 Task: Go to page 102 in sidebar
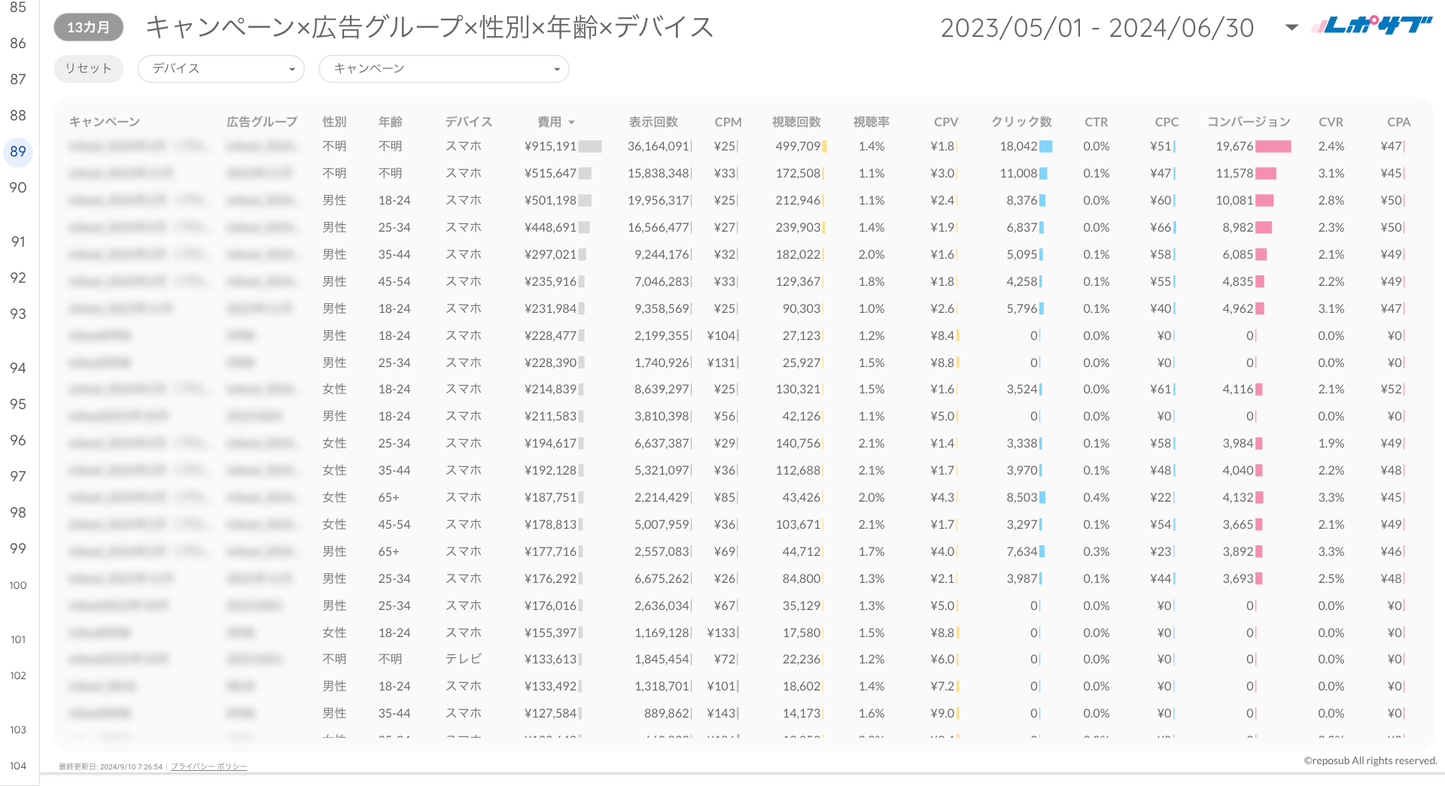point(18,676)
